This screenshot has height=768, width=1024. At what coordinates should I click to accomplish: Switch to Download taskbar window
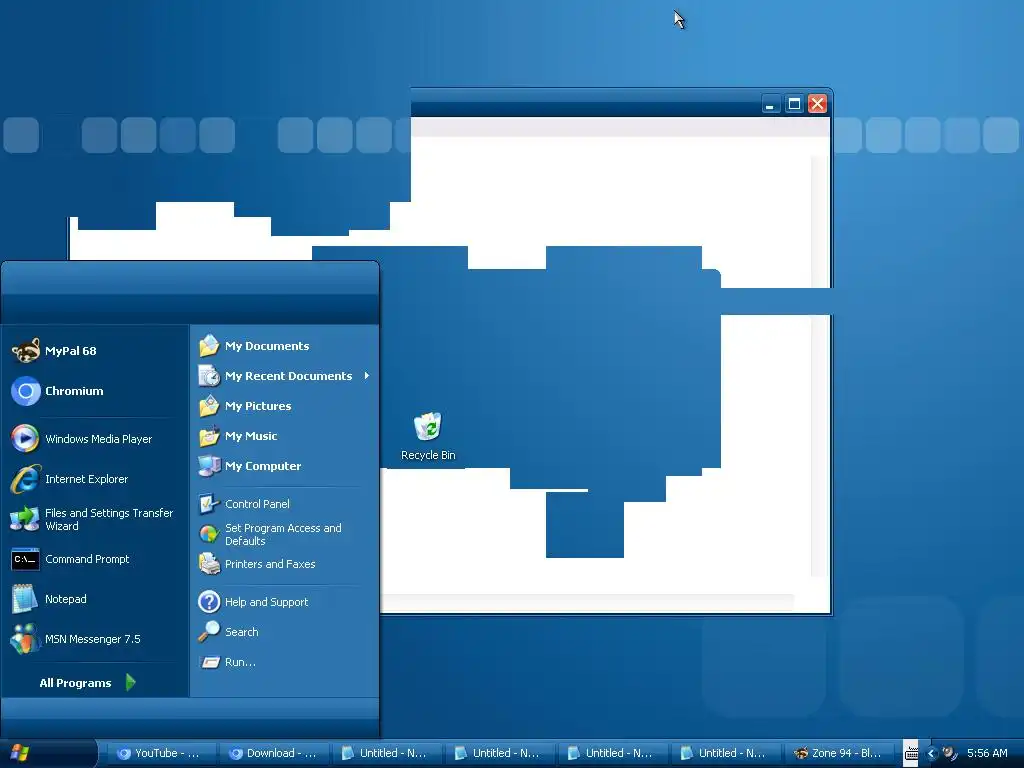click(x=276, y=753)
